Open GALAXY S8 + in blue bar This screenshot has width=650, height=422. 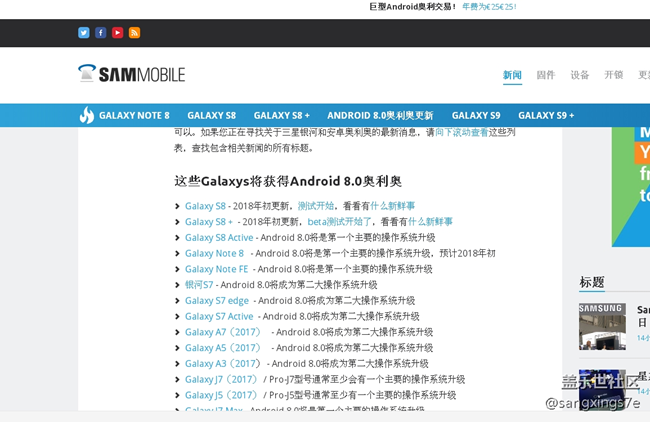(281, 116)
